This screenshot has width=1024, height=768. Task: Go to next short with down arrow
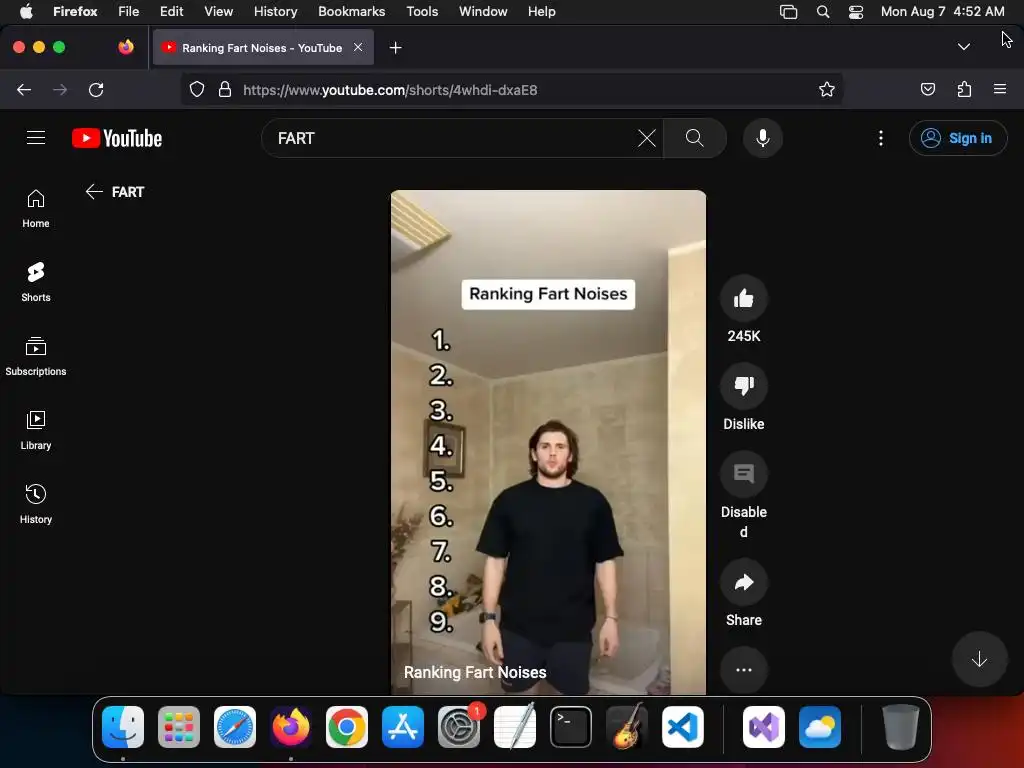coord(978,660)
